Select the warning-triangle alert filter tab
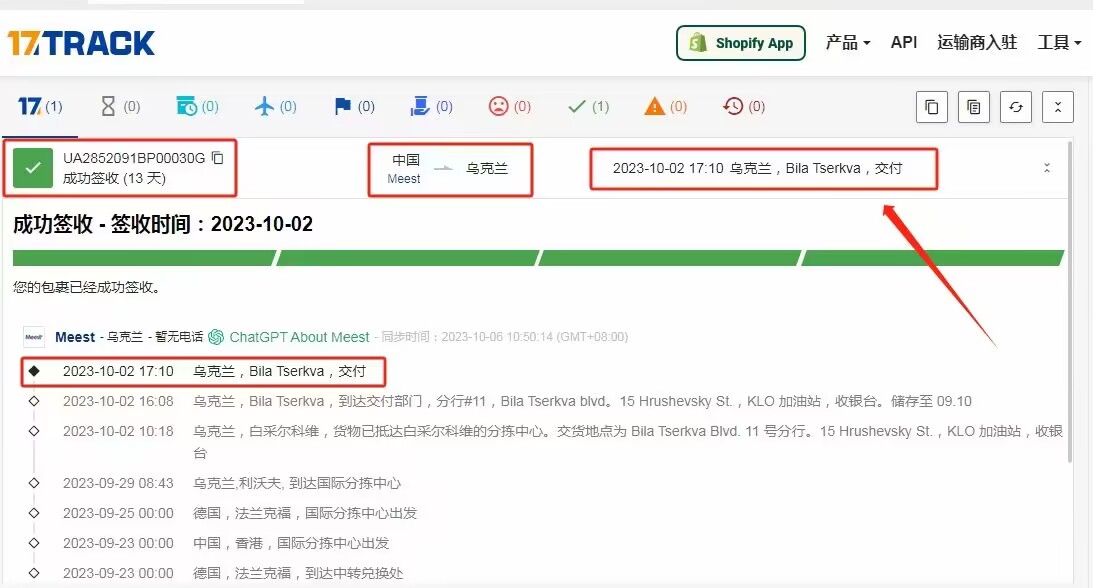Image resolution: width=1093 pixels, height=588 pixels. (x=666, y=107)
